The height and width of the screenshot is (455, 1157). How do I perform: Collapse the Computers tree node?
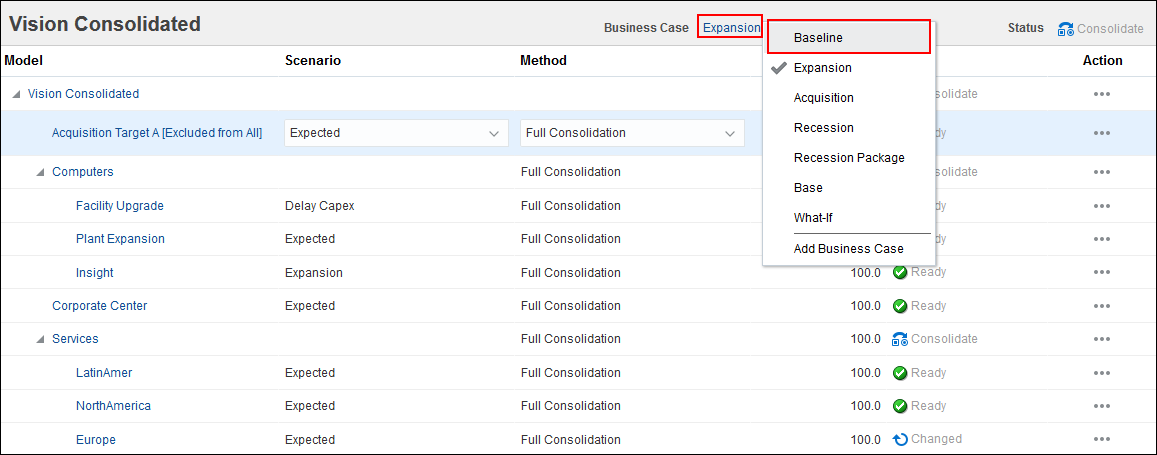point(40,172)
